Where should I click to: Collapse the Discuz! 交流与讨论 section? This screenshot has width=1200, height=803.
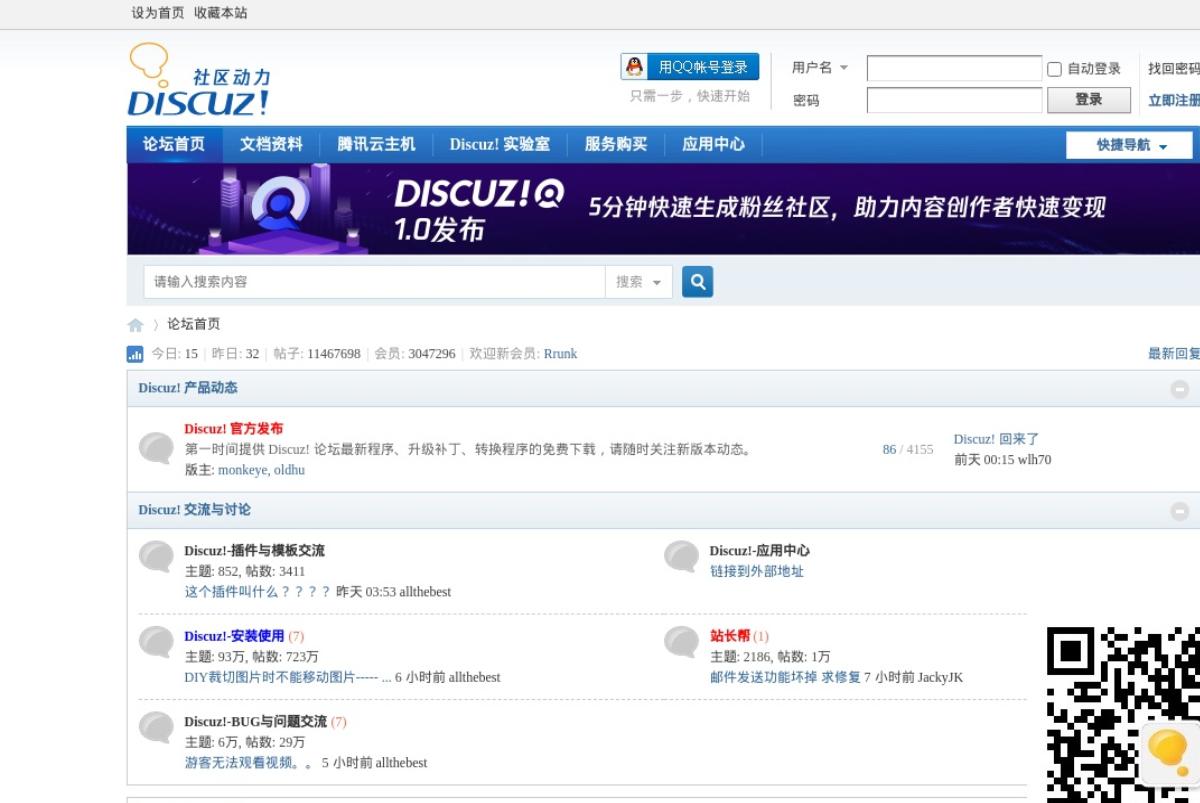coord(1180,511)
